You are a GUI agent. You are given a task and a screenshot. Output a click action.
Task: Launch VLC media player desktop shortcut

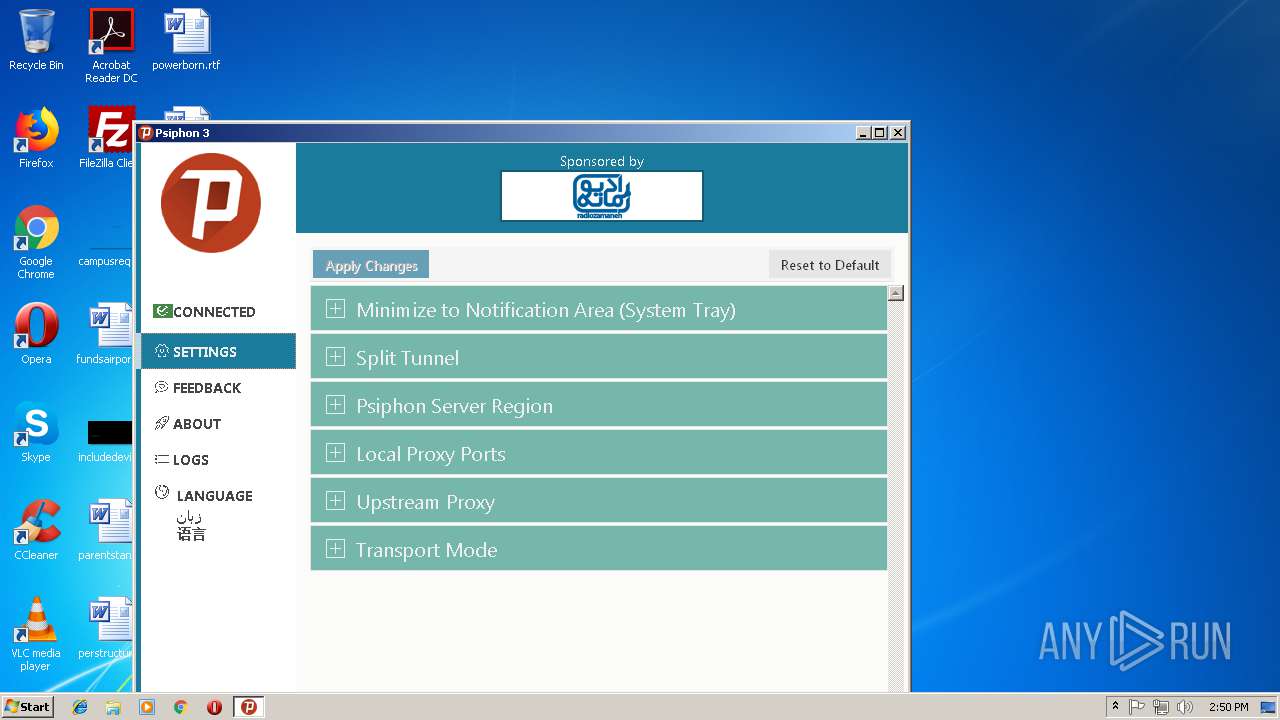36,634
